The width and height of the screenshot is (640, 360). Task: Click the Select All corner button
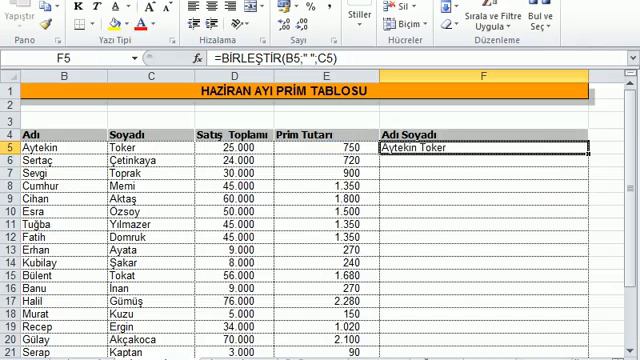pos(10,76)
